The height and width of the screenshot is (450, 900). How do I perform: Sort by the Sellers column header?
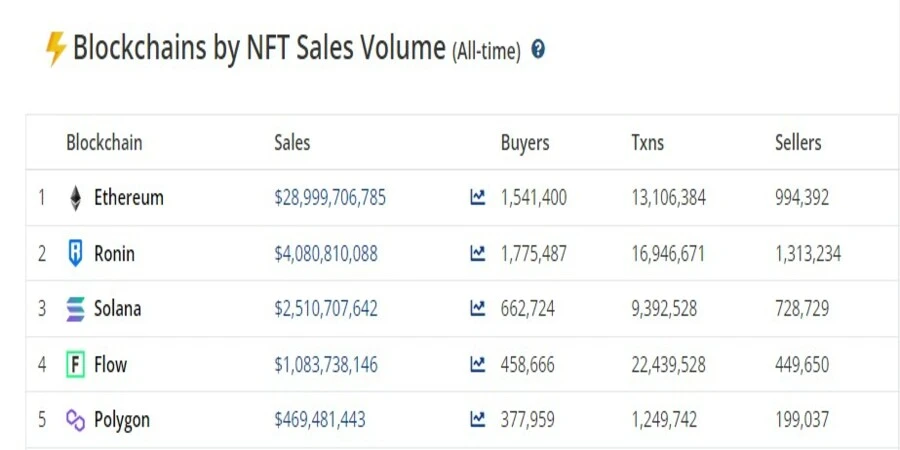(798, 143)
